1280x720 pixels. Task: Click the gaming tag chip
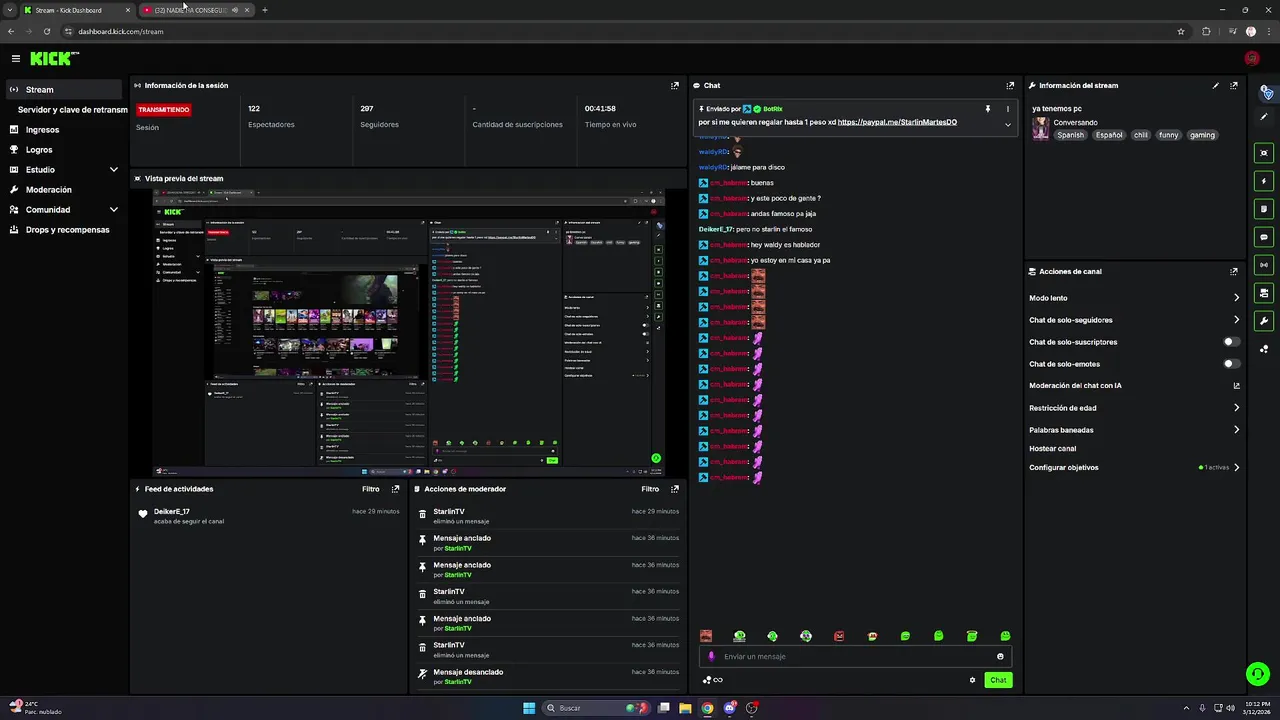[x=1202, y=135]
